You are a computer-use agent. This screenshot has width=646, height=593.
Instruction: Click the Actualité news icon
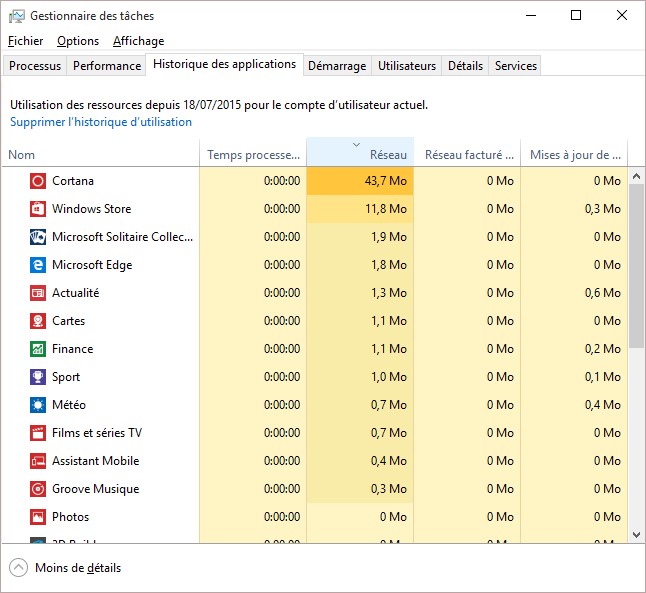pyautogui.click(x=37, y=293)
